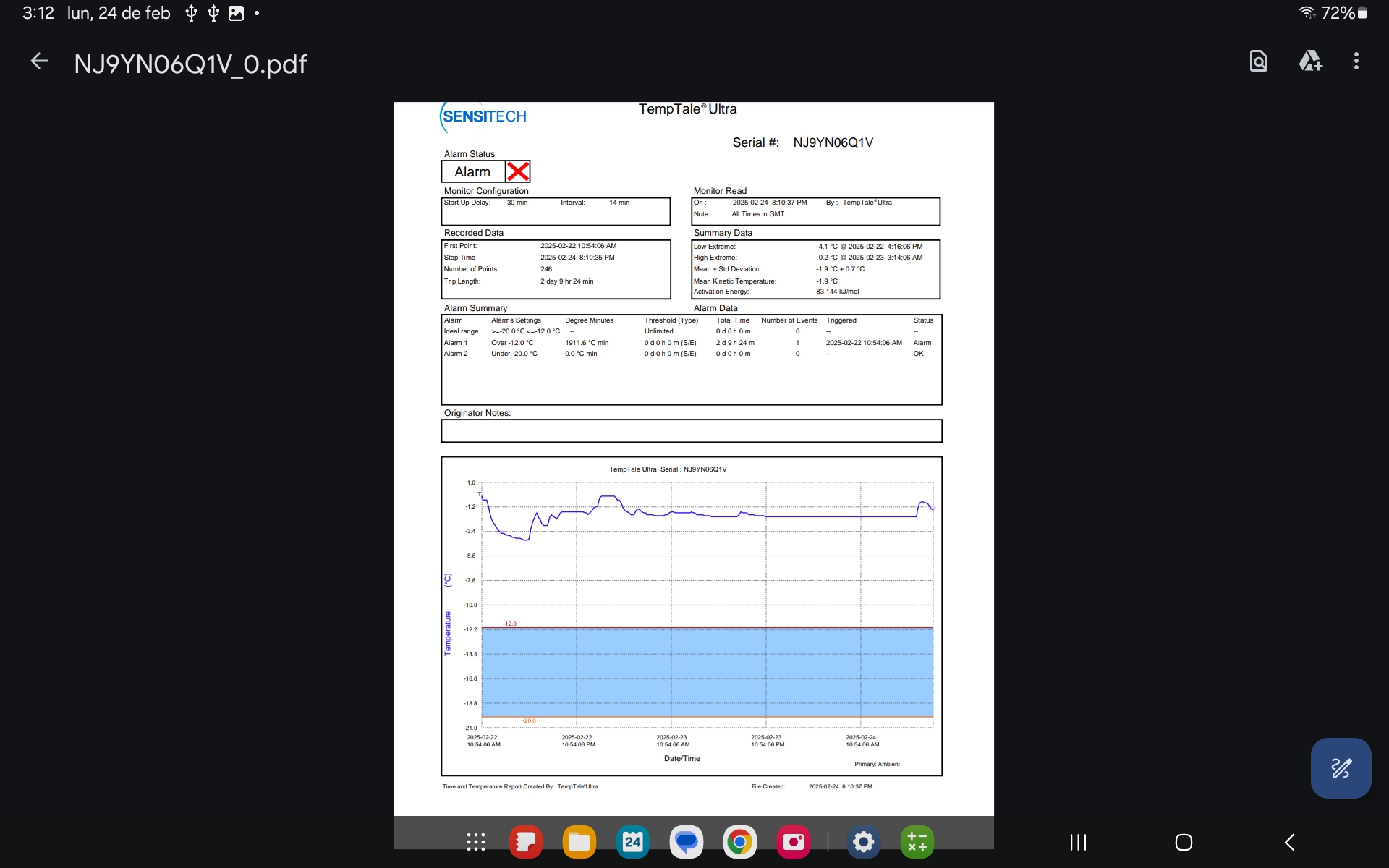Tap 'Alarm 2' row label

coord(455,354)
